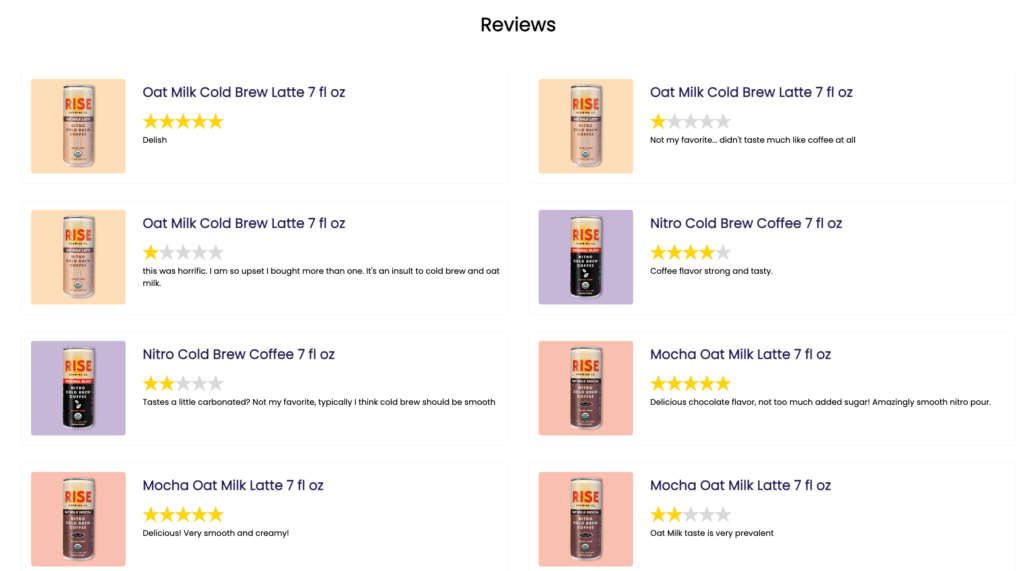Click the can thumbnail beside 'Delicious! Very smooth and creamy!'
The image size is (1024, 571).
tap(78, 519)
